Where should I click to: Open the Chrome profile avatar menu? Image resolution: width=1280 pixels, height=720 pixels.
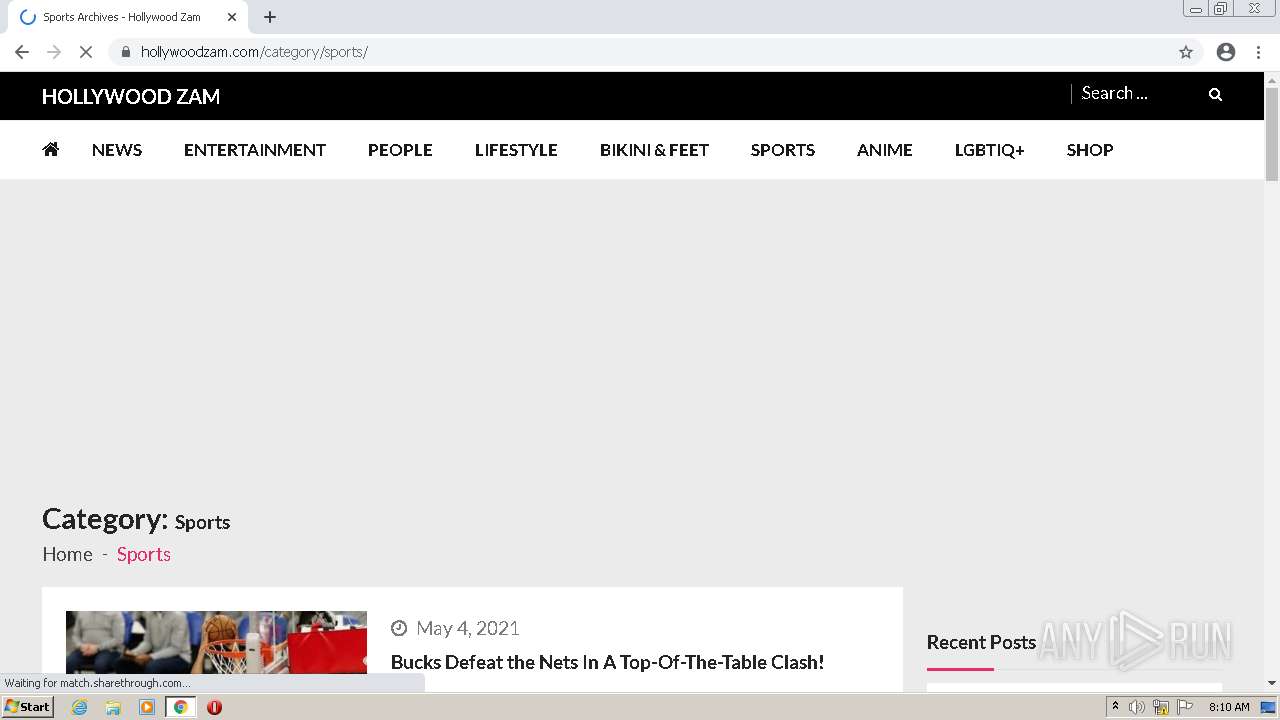1226,52
